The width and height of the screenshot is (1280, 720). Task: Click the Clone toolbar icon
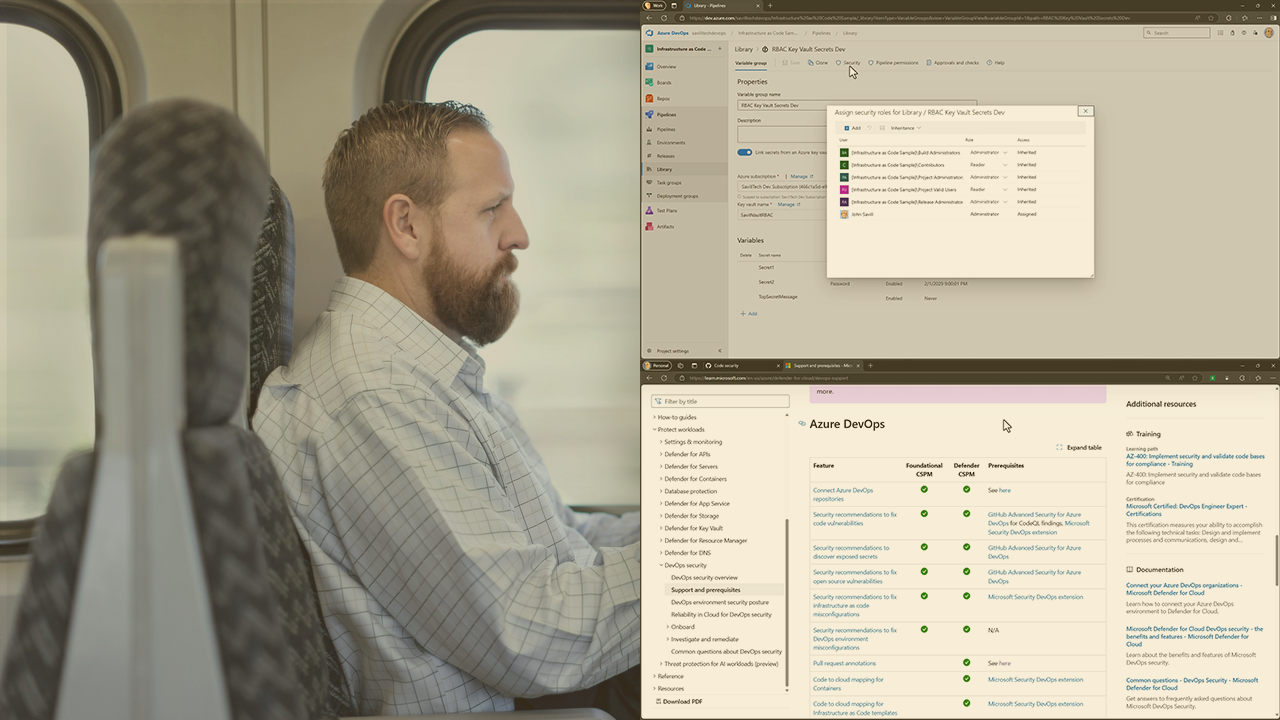tap(818, 63)
